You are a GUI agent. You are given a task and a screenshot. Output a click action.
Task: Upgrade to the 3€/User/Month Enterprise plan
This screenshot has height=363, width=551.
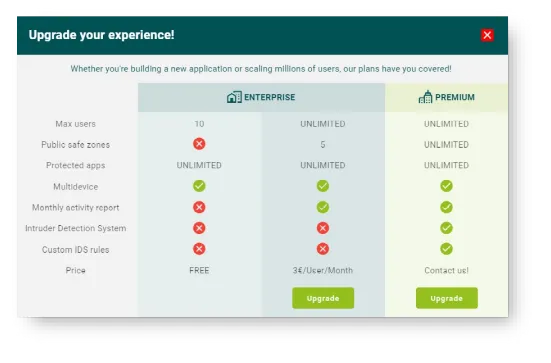323,298
